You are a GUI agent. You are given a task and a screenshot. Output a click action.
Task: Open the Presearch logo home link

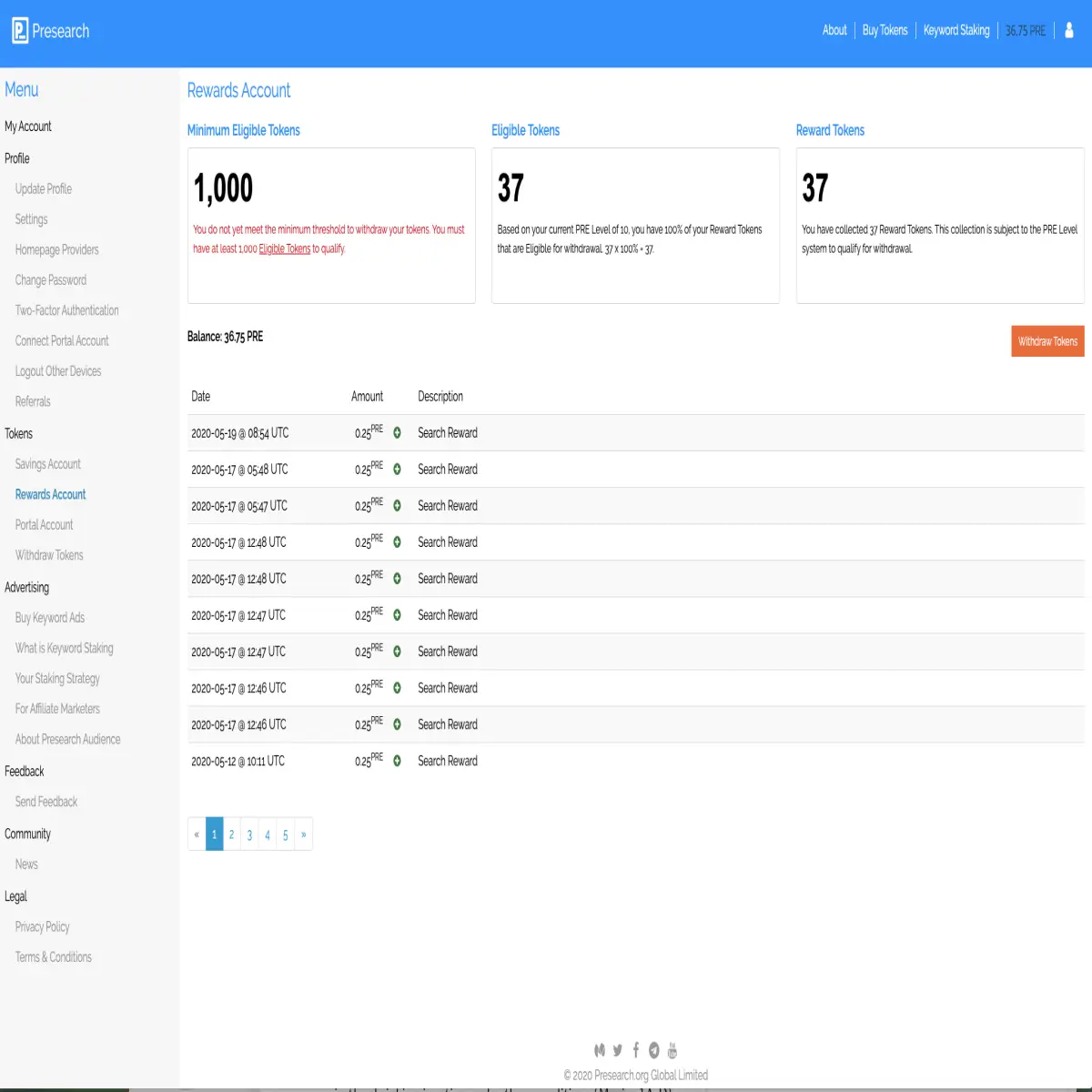tap(51, 31)
